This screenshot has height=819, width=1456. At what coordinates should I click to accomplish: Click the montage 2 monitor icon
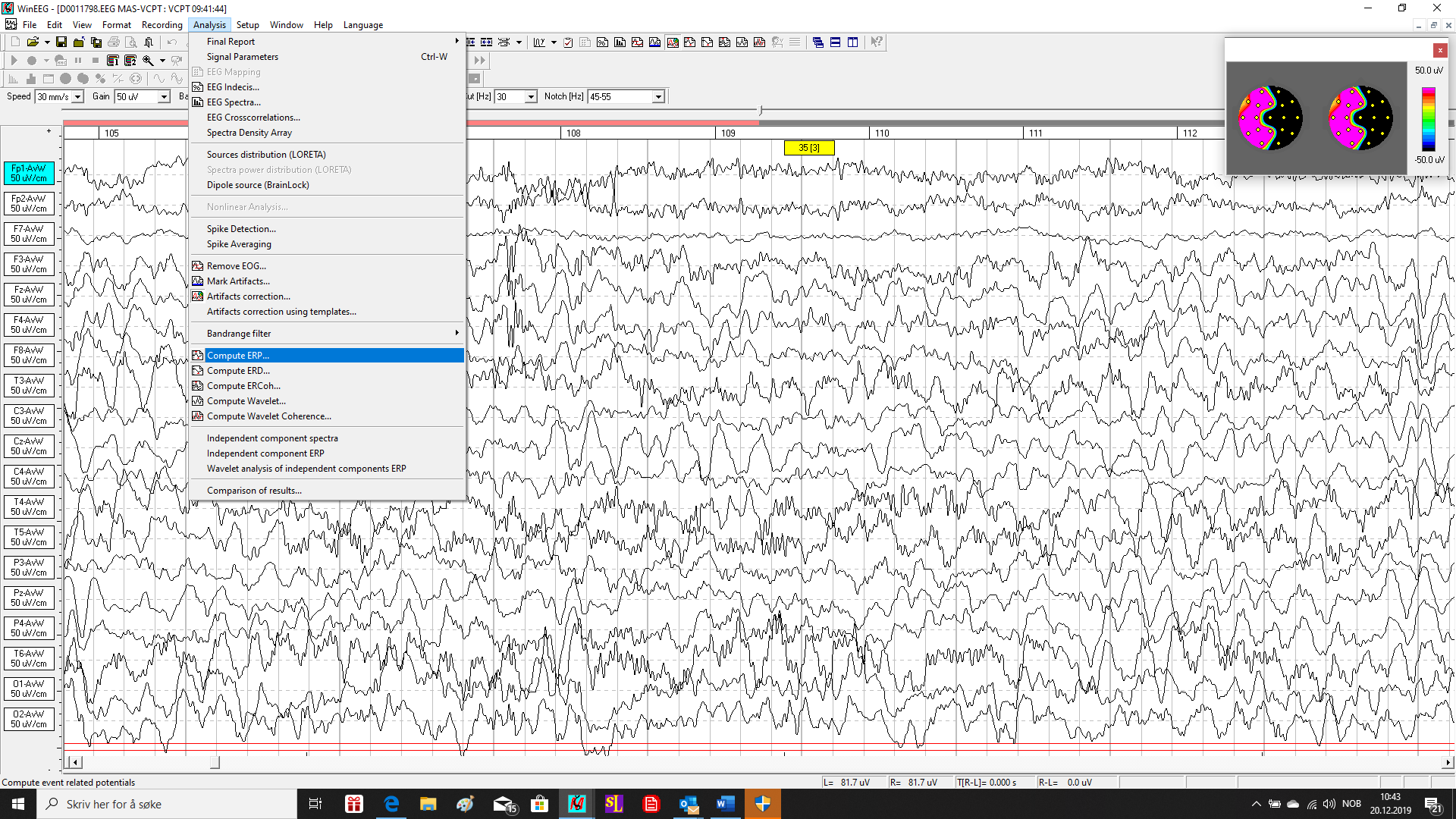[x=130, y=61]
